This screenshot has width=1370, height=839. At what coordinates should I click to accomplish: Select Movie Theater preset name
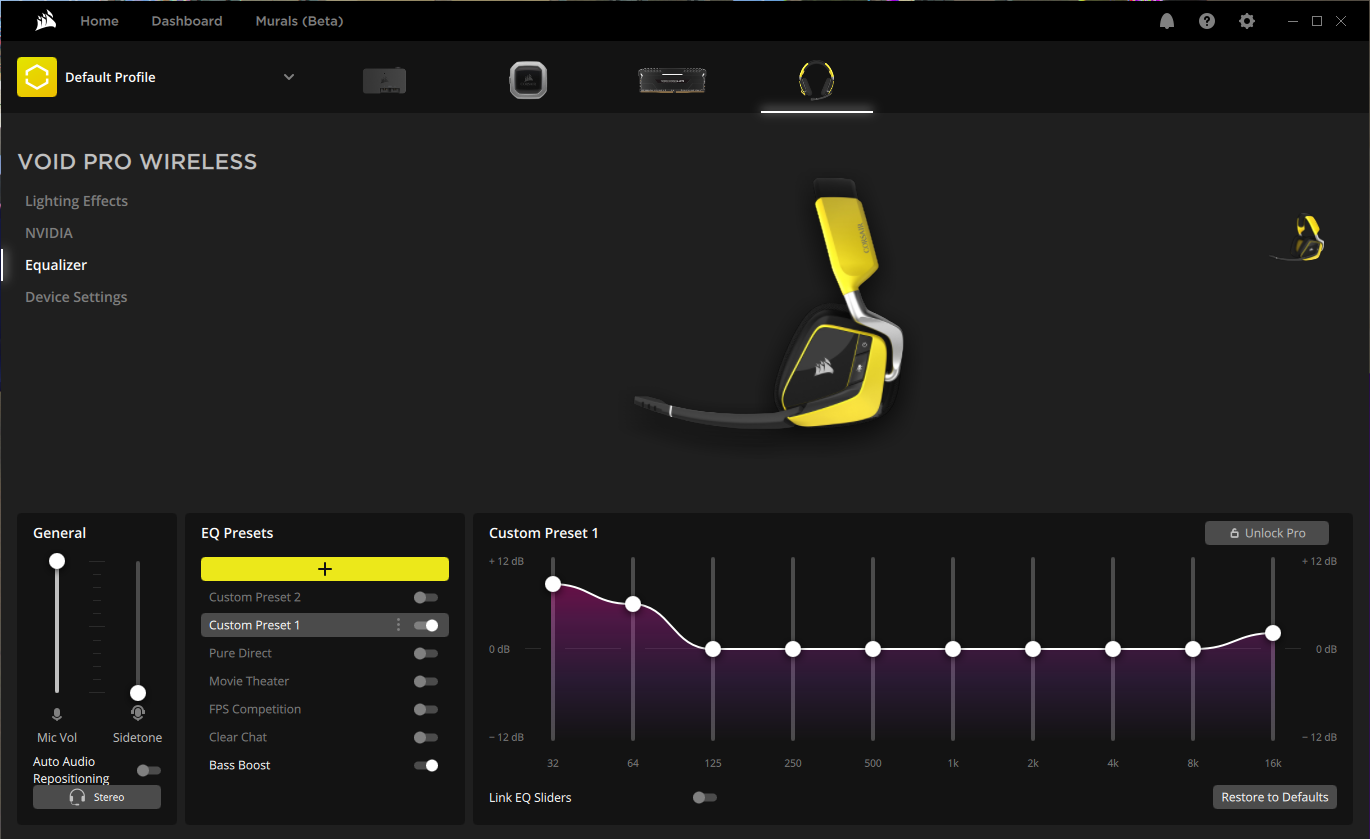coord(249,681)
